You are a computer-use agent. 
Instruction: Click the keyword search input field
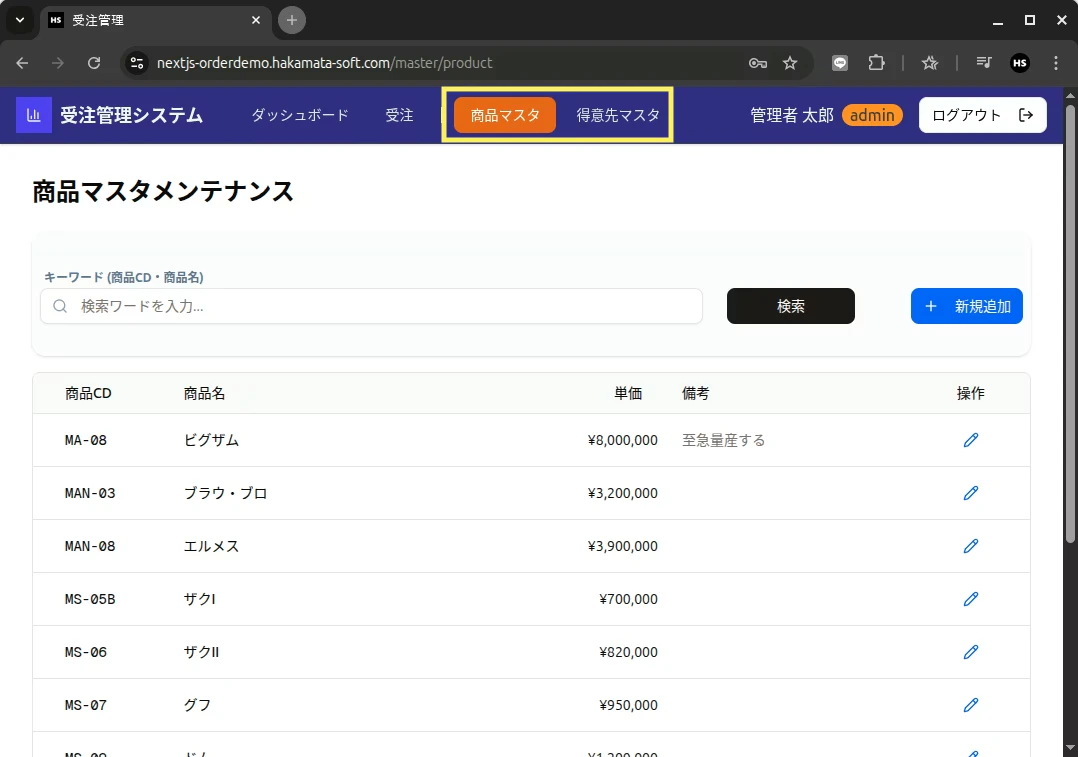[371, 306]
